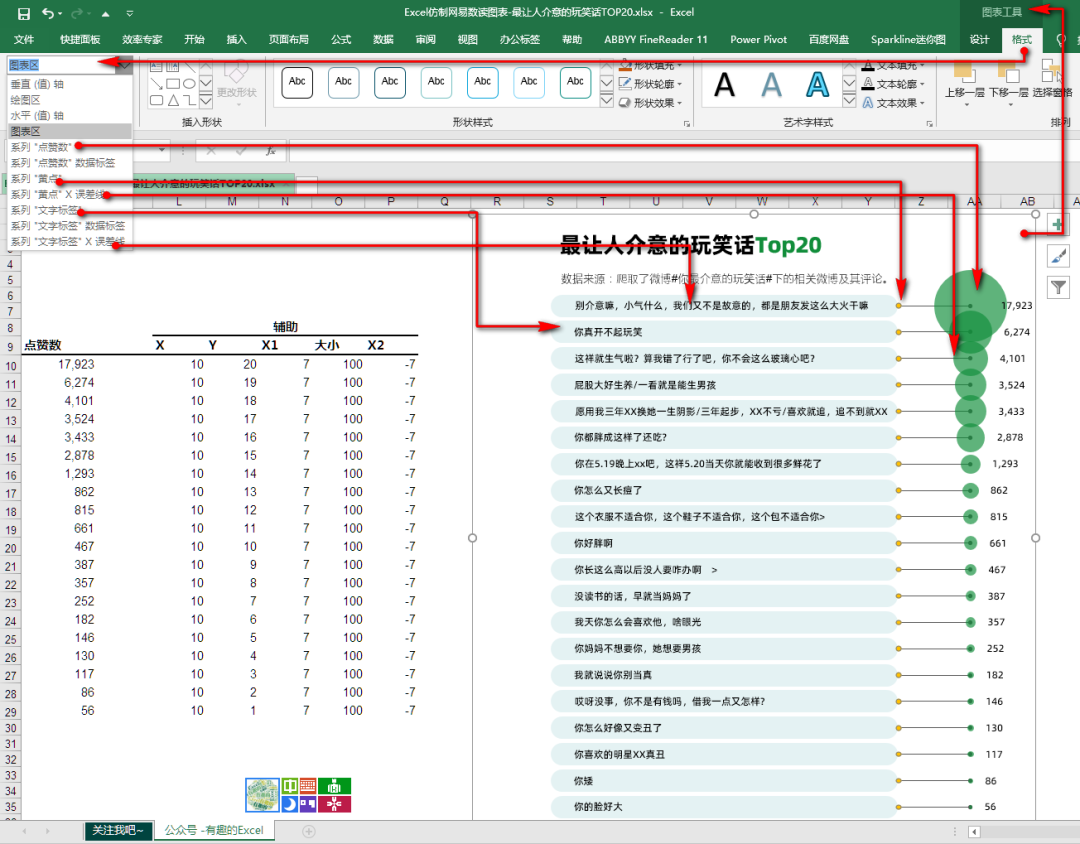
Task: Select the triangle shape in the gallery
Action: click(x=173, y=101)
